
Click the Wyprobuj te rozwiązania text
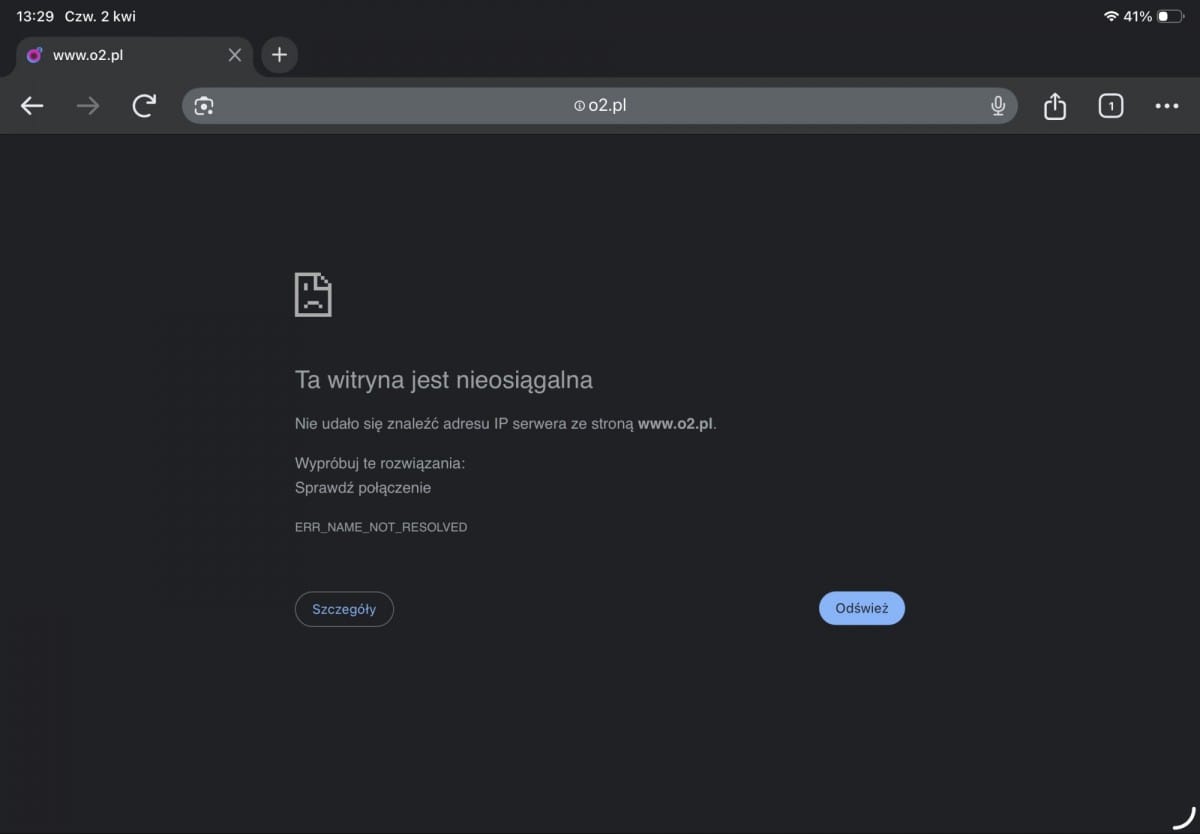click(x=380, y=464)
